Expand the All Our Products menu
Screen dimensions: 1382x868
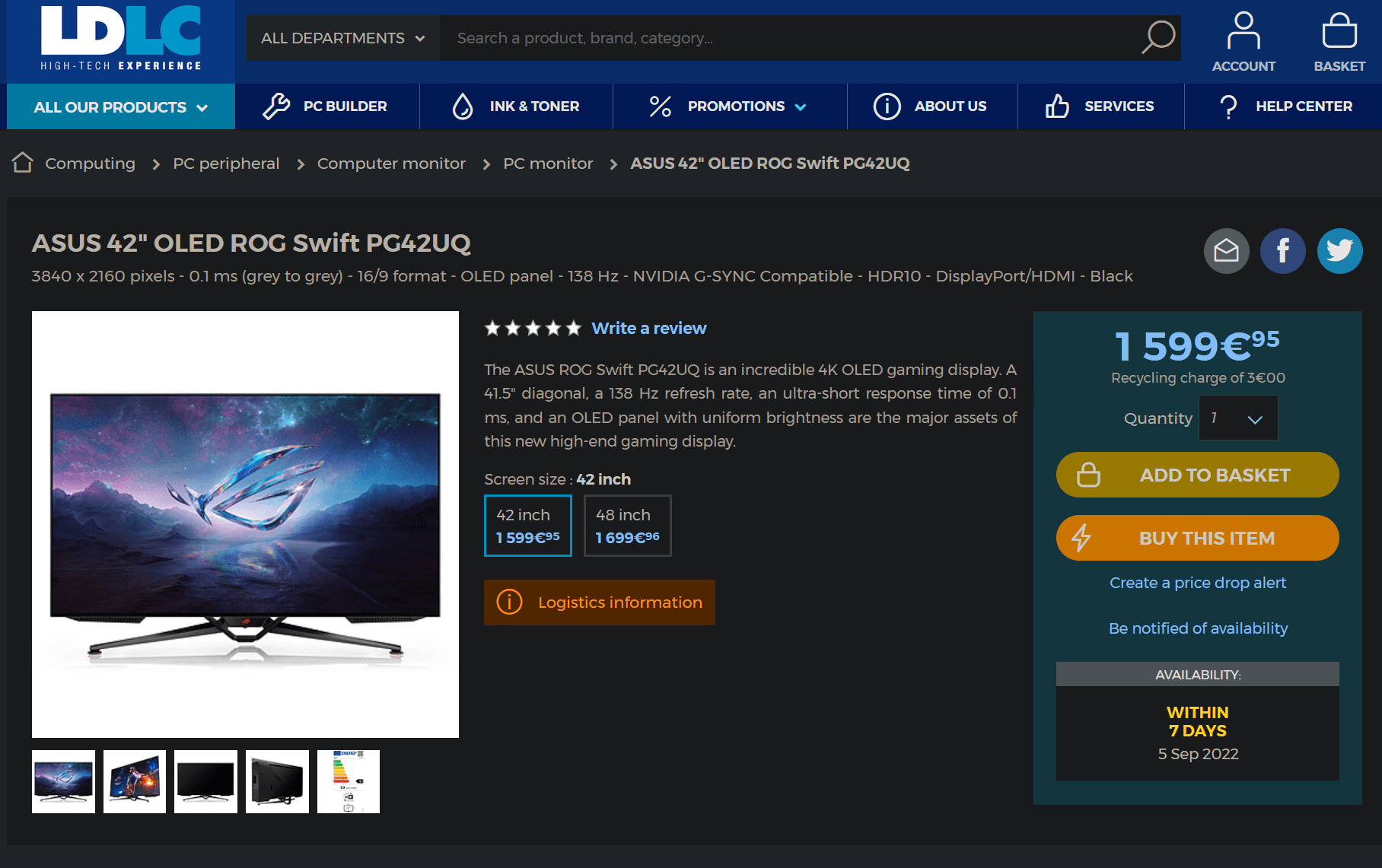(x=121, y=107)
